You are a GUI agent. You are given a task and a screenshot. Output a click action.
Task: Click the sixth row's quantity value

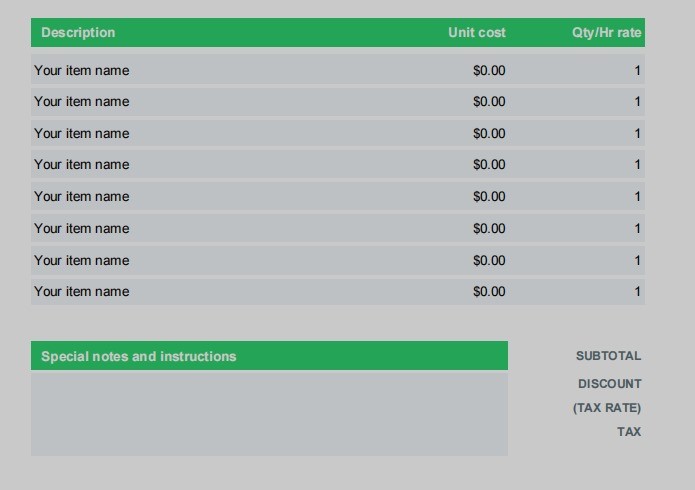tap(637, 229)
